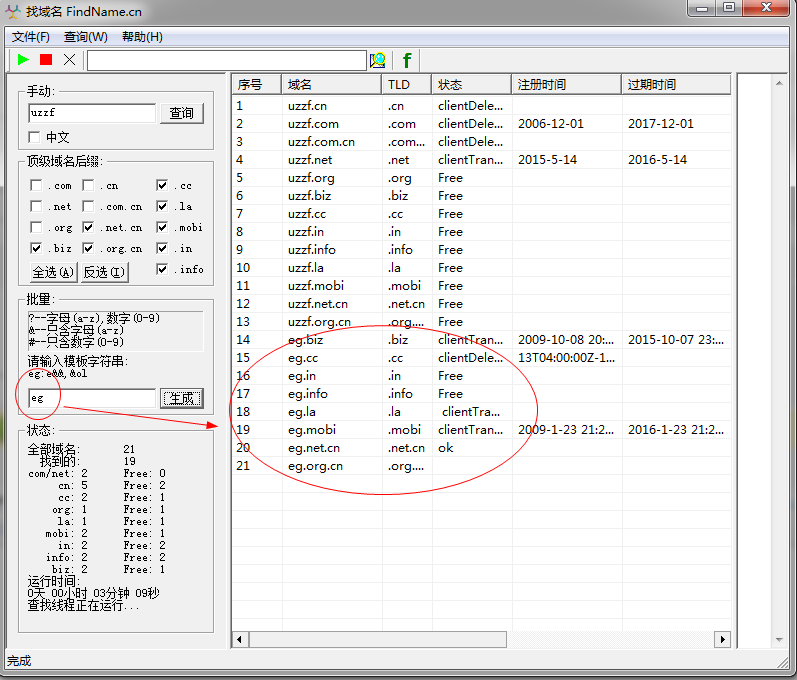The height and width of the screenshot is (680, 797).
Task: Enable the .org checkbox
Action: [36, 227]
